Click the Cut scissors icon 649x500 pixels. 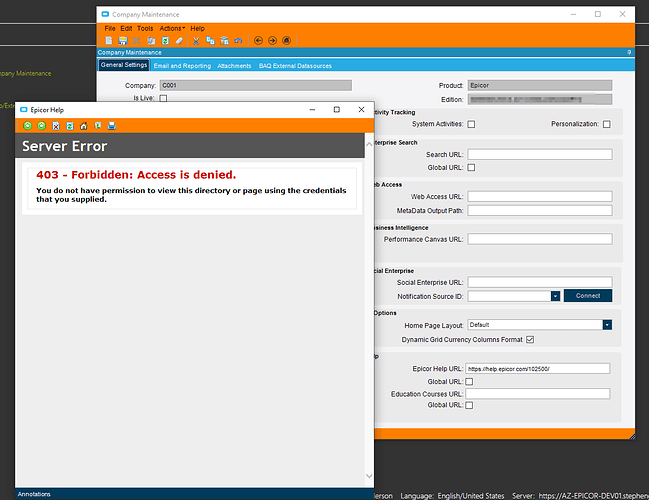[x=196, y=41]
